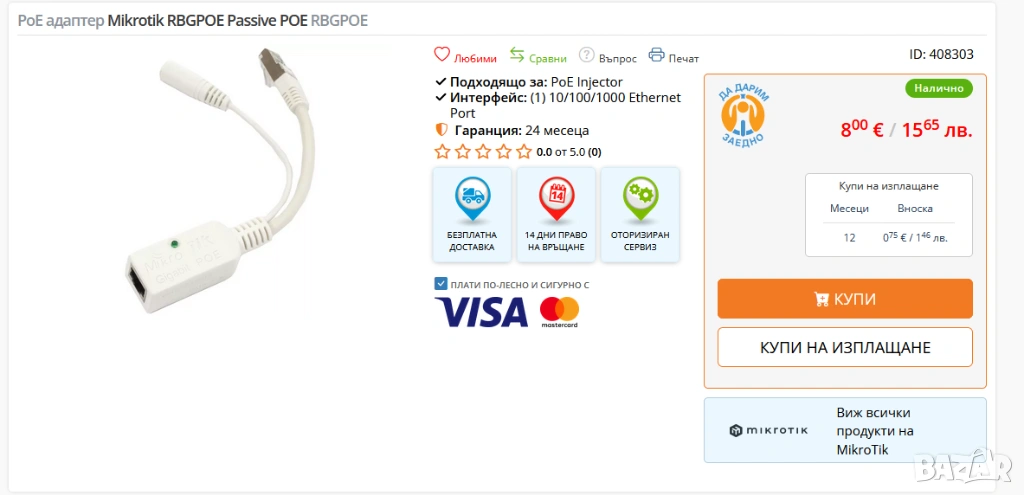Click the Visa payment logo
Viewport: 1024px width, 495px height.
coord(481,311)
